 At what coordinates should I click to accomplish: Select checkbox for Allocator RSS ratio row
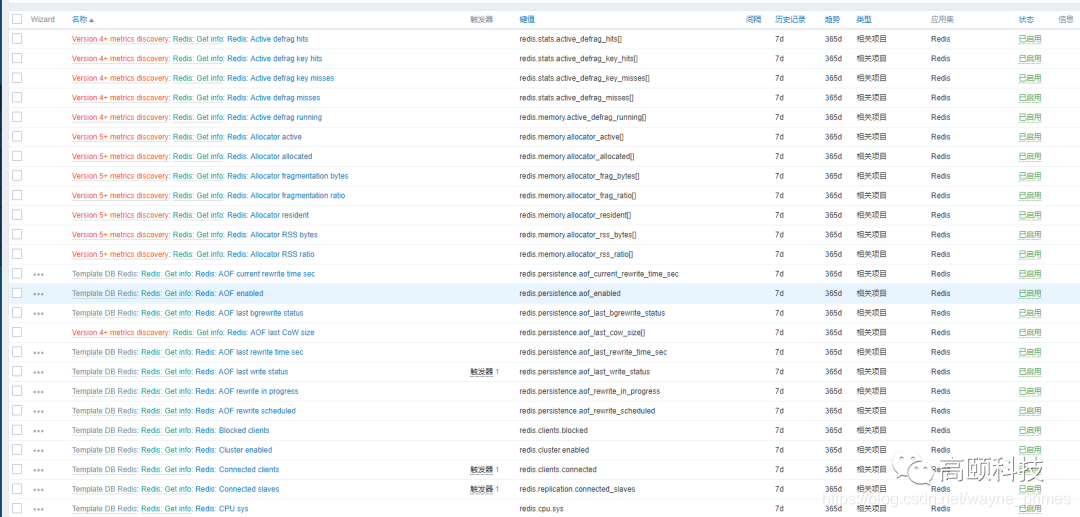click(x=17, y=254)
